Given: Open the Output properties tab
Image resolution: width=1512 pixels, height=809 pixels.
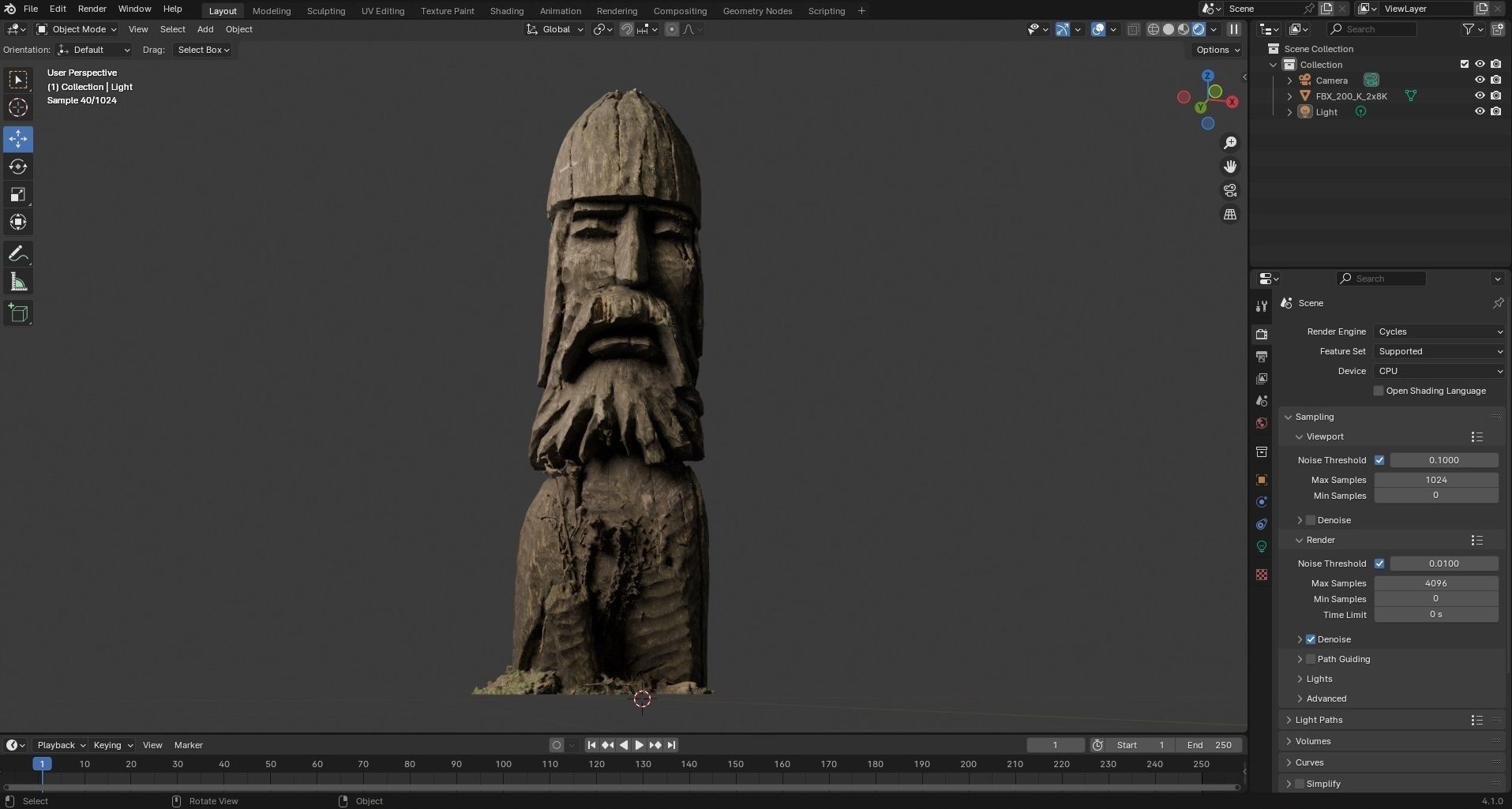Looking at the screenshot, I should (1262, 357).
